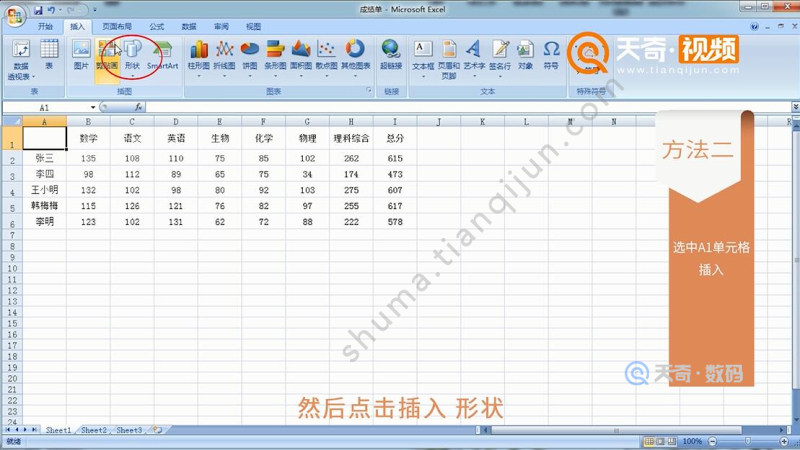The image size is (800, 450).
Task: Zoom in with plus button
Action: pyautogui.click(x=784, y=441)
